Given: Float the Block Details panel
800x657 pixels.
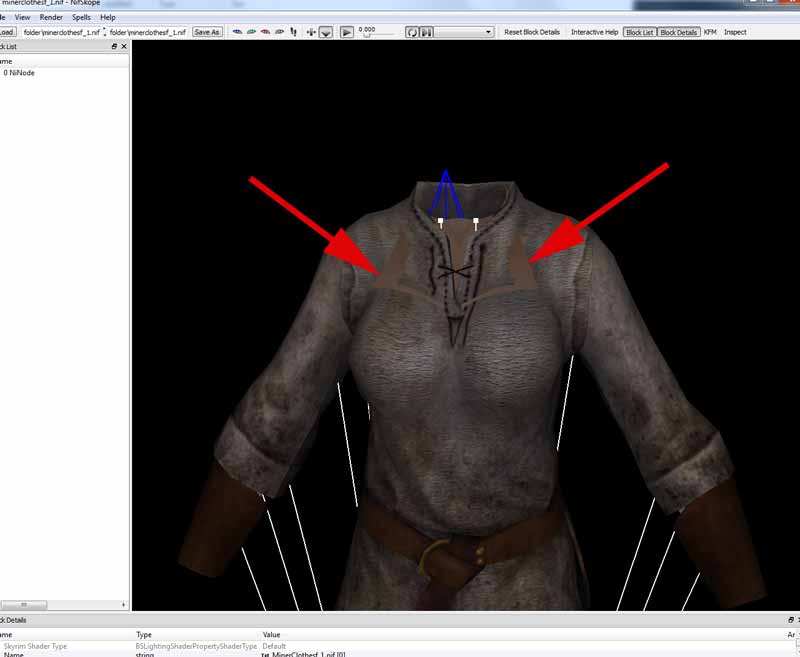Looking at the screenshot, I should click(790, 620).
